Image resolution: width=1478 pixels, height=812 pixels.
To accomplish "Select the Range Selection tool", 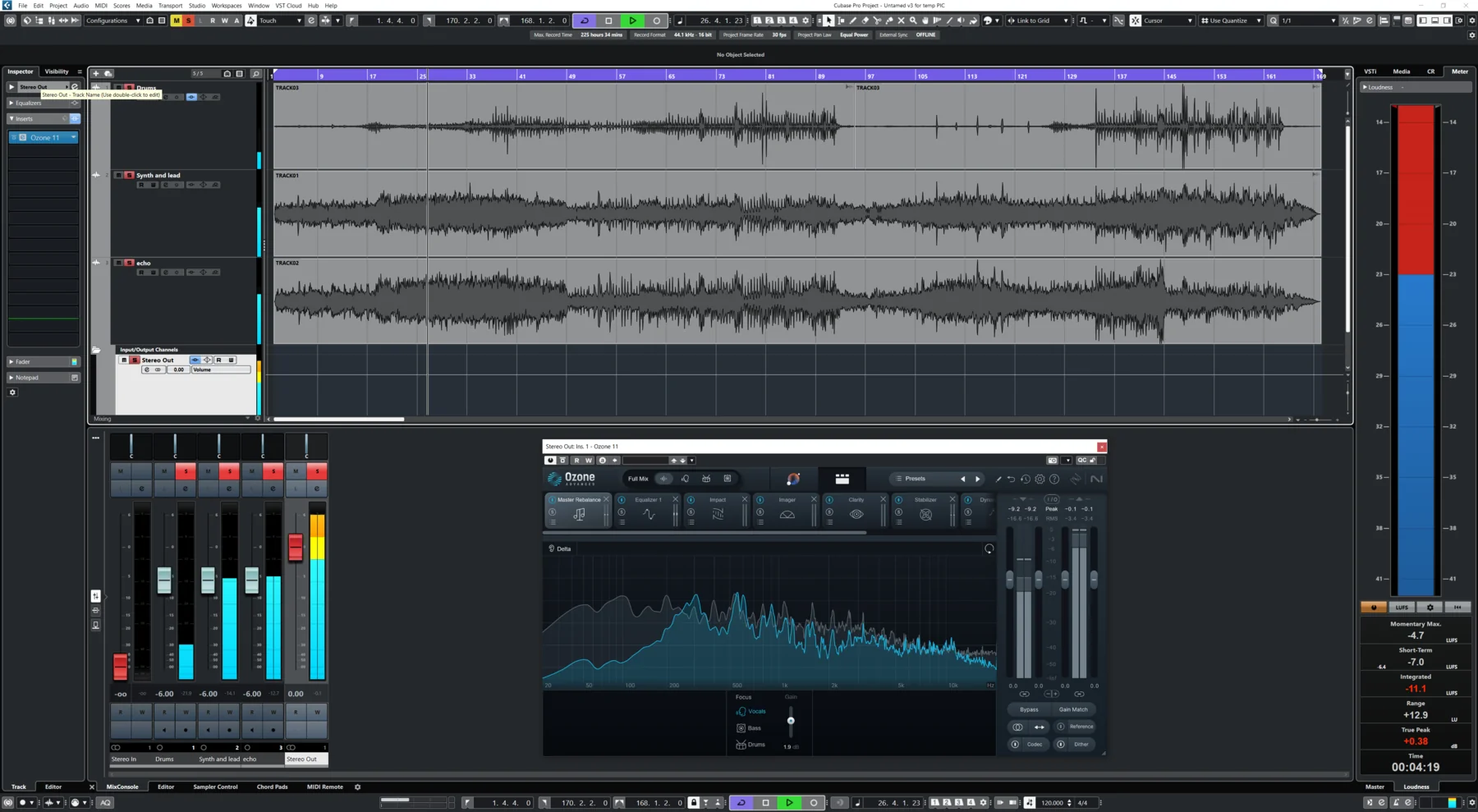I will pyautogui.click(x=841, y=21).
